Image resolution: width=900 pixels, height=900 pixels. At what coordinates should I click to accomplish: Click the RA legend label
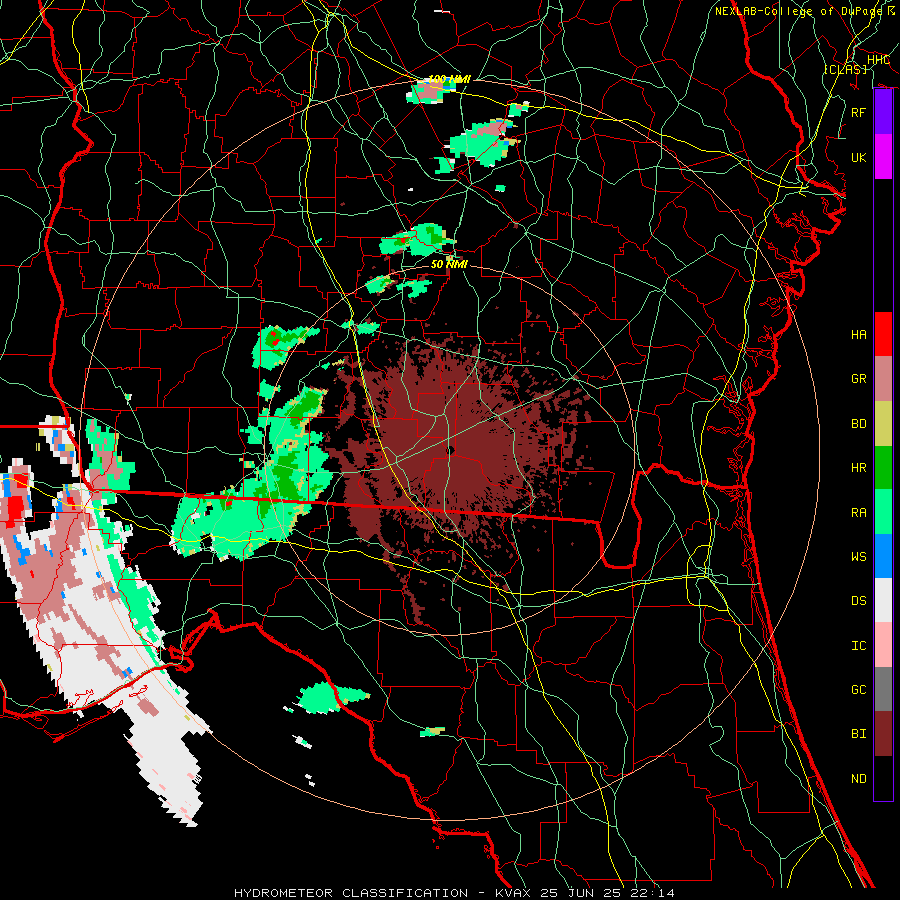point(858,512)
